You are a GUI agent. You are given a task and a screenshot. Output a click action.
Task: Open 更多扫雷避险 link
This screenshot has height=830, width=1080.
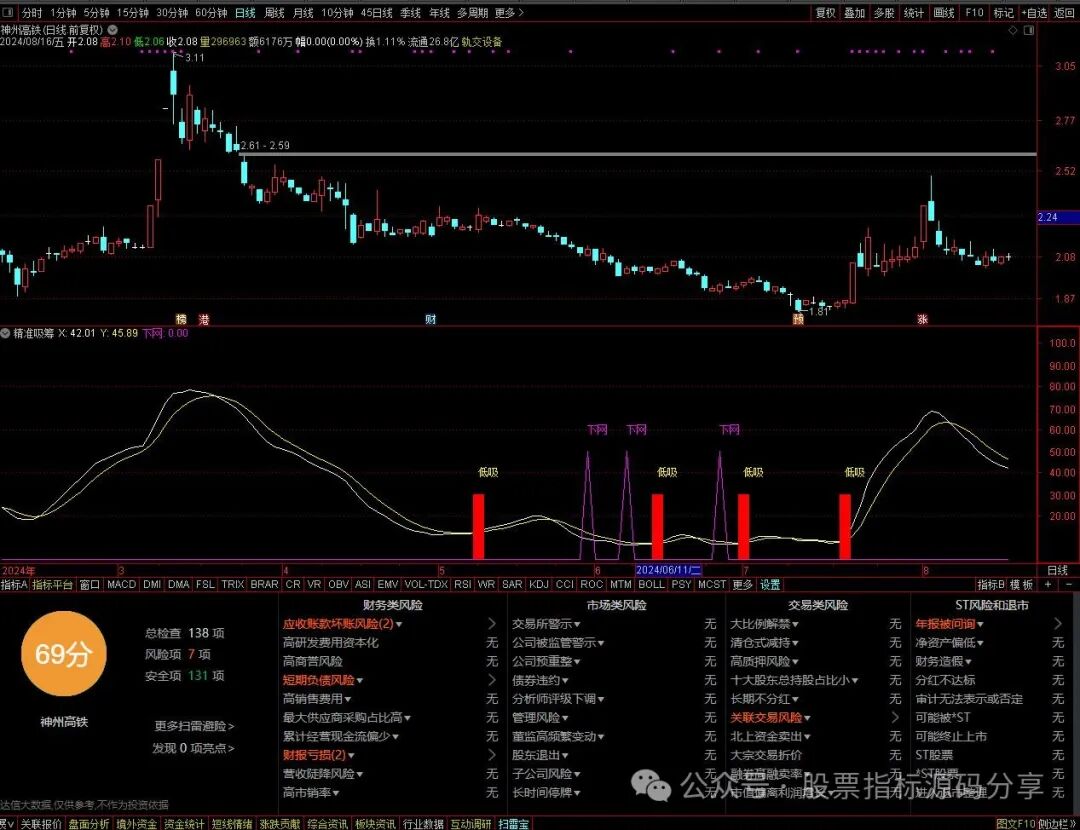[194, 726]
